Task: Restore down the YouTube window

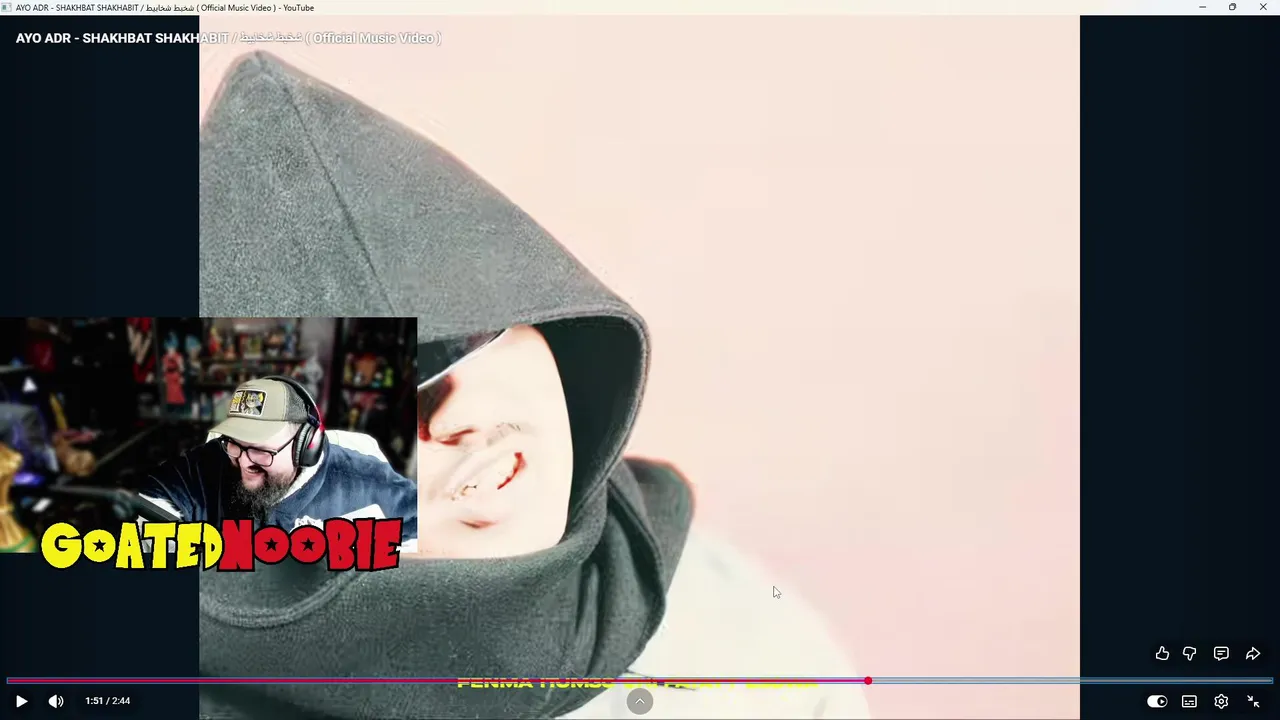Action: click(x=1232, y=7)
